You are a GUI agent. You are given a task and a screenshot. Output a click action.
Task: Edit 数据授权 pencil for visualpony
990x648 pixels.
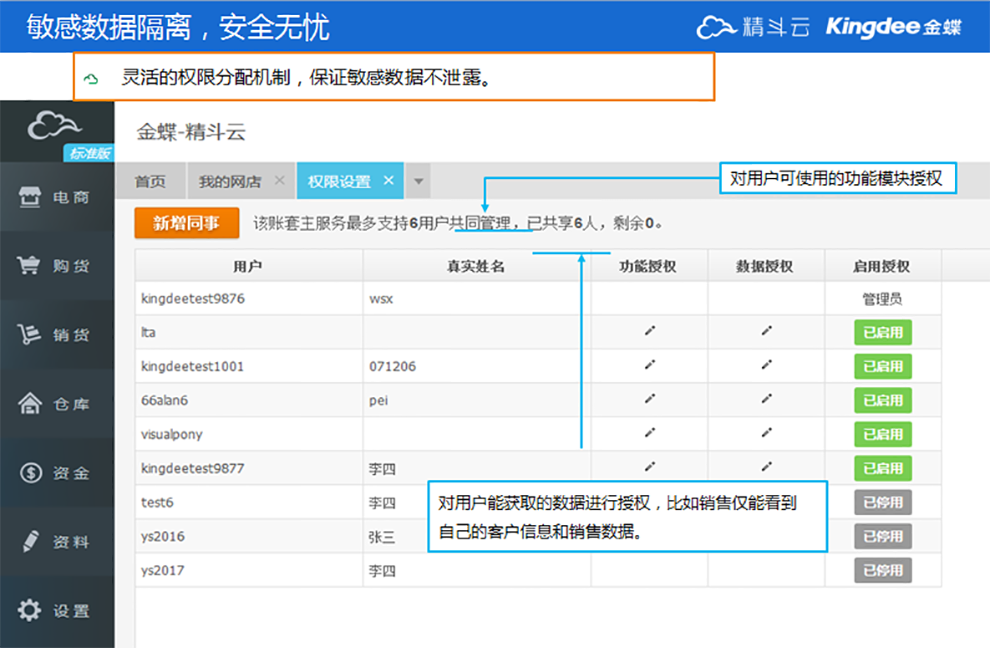click(766, 433)
